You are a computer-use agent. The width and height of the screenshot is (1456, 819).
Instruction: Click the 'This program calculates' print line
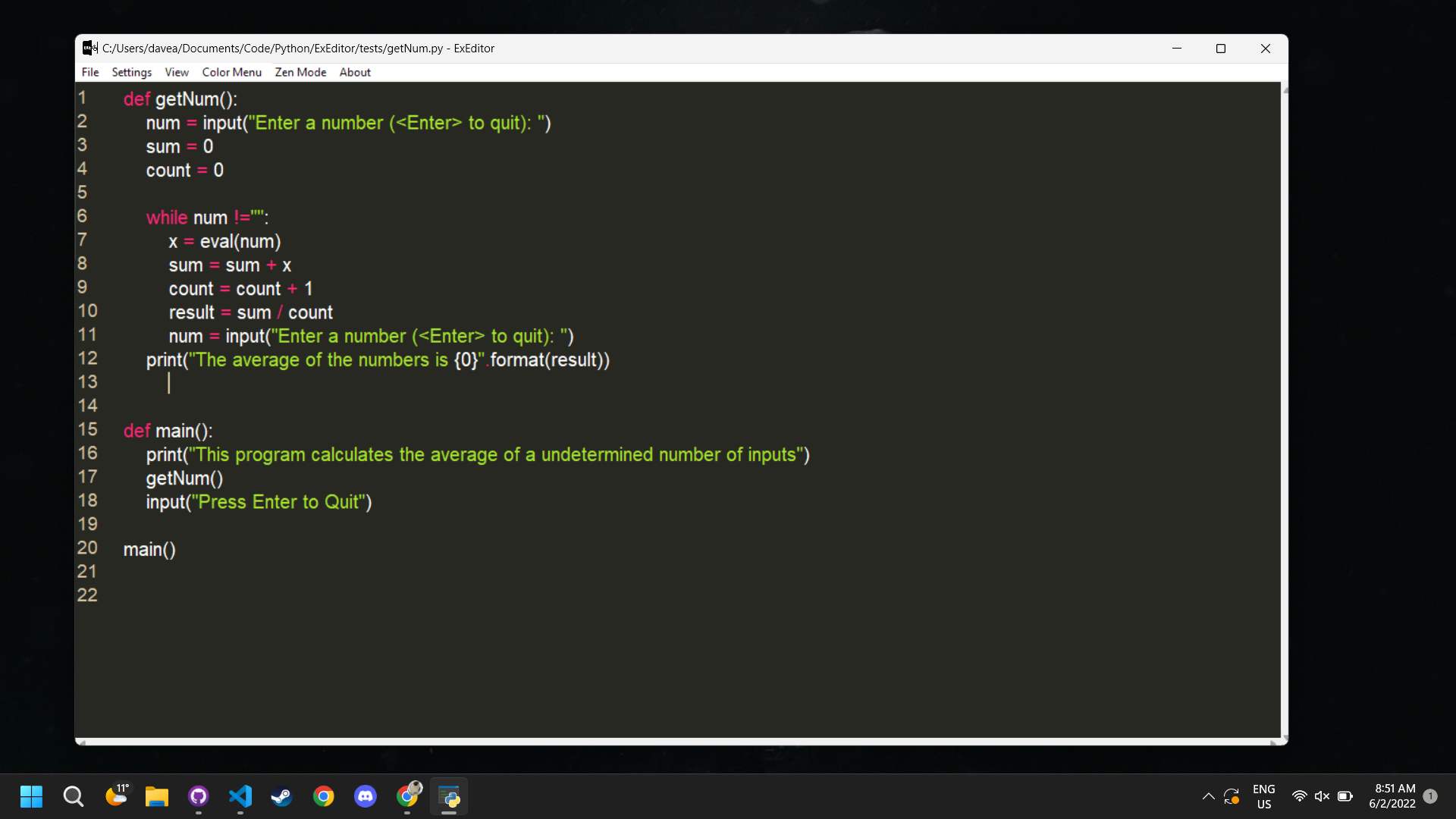click(x=478, y=455)
